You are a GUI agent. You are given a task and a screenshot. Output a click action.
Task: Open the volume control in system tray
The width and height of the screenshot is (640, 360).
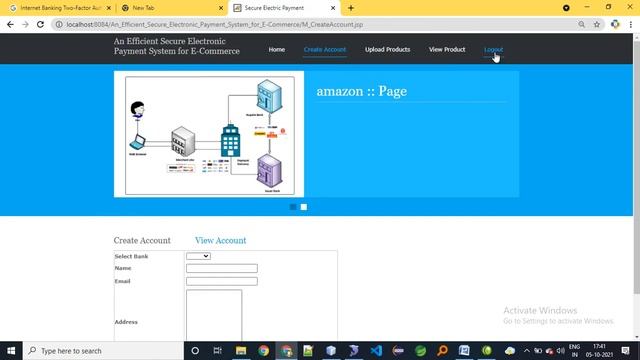point(561,351)
